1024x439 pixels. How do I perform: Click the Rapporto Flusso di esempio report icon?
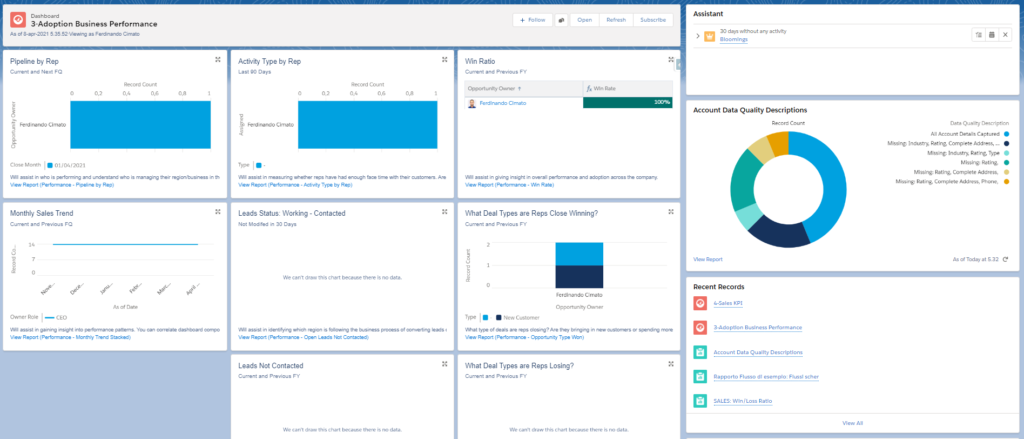[699, 376]
